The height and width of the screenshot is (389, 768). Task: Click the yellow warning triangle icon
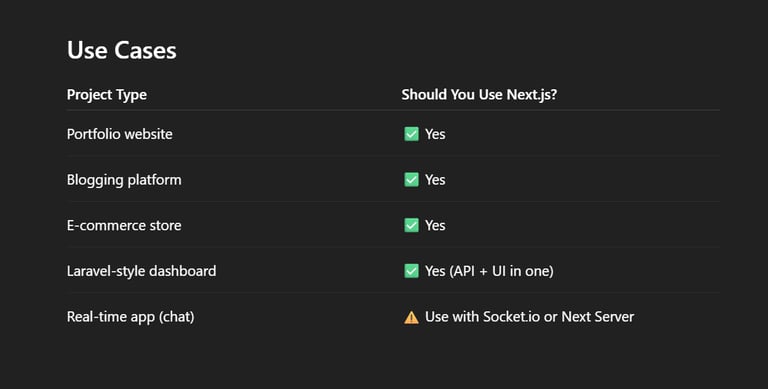click(x=411, y=317)
